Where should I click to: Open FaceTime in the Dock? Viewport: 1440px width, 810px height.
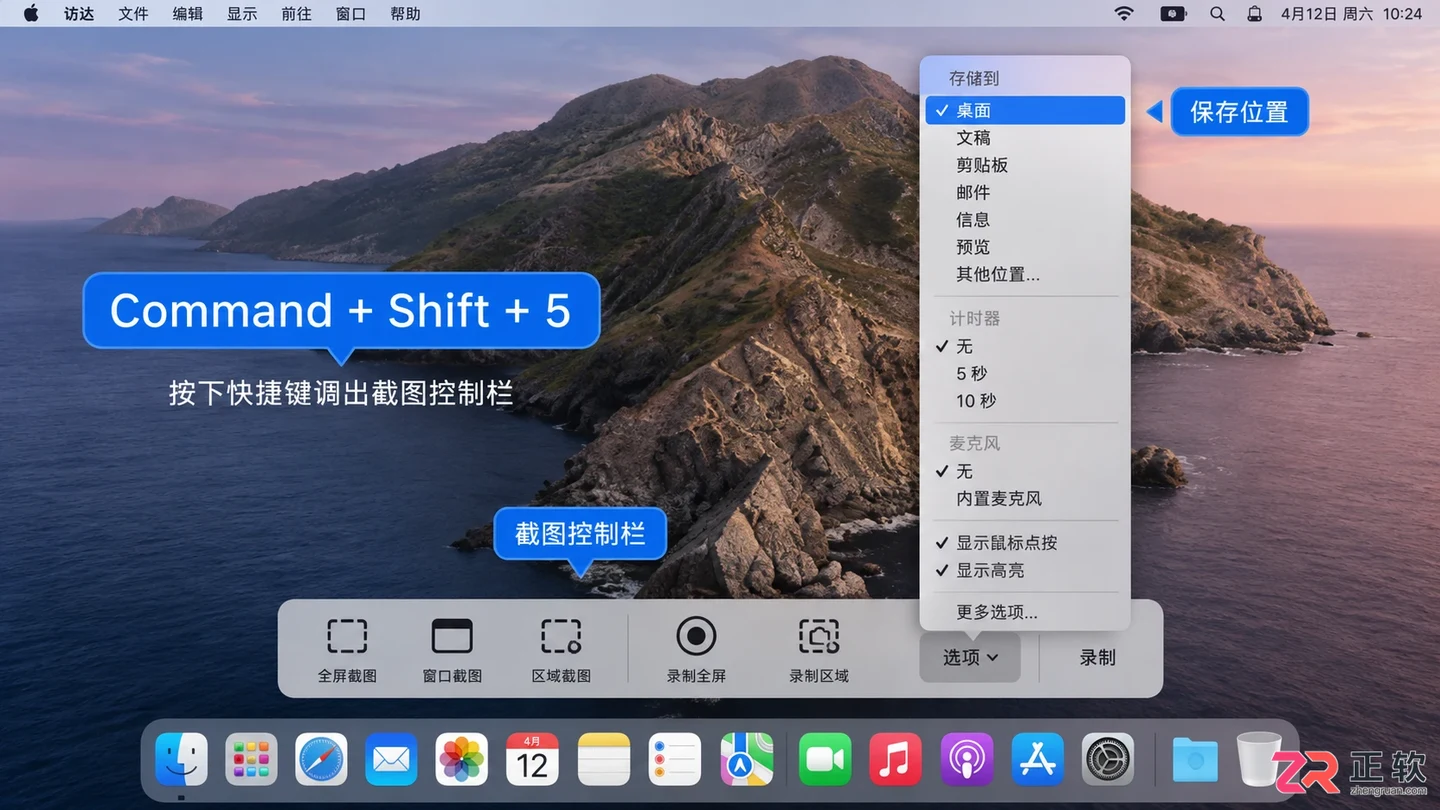click(825, 759)
